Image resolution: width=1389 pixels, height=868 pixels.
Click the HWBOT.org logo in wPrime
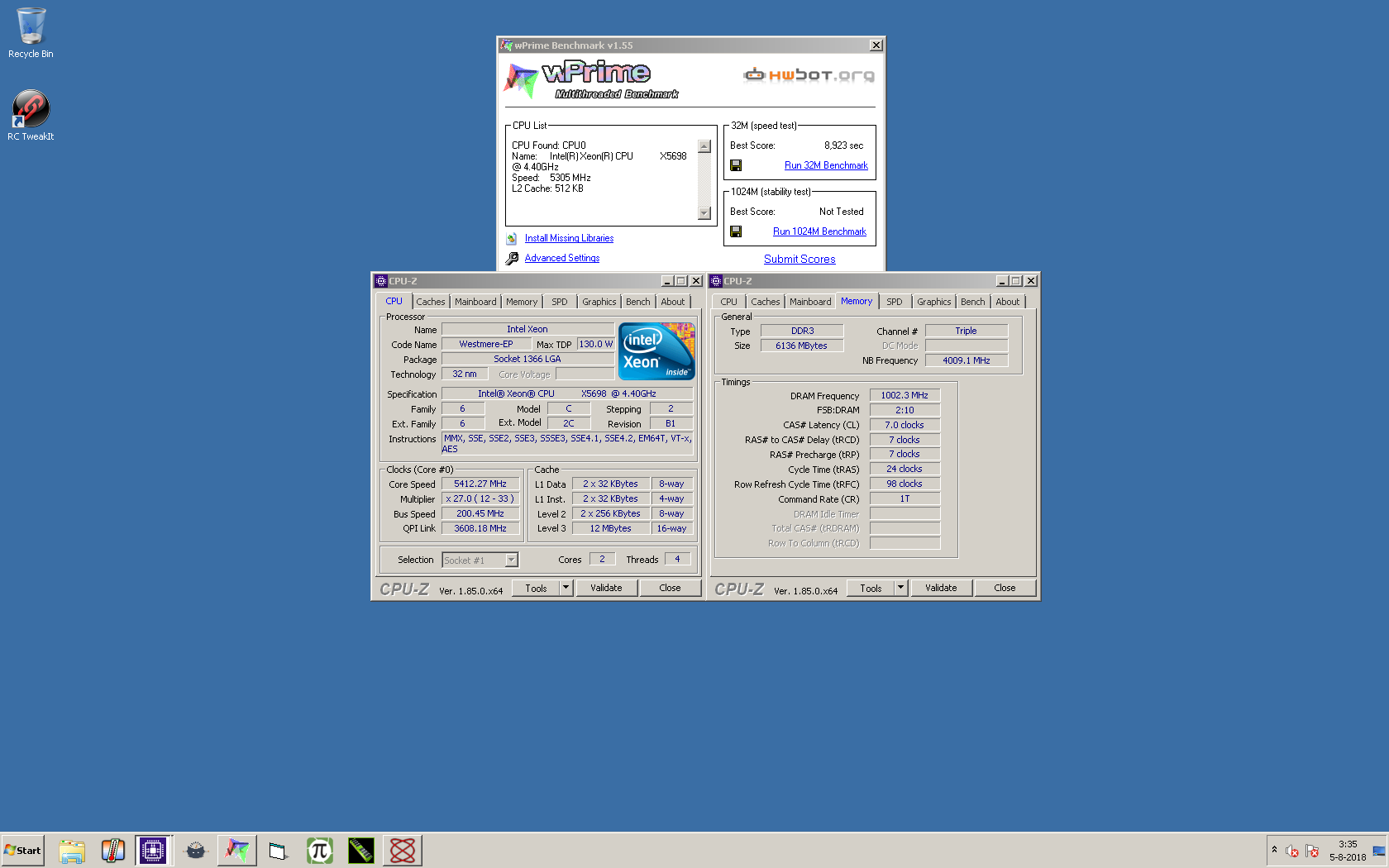click(x=809, y=75)
